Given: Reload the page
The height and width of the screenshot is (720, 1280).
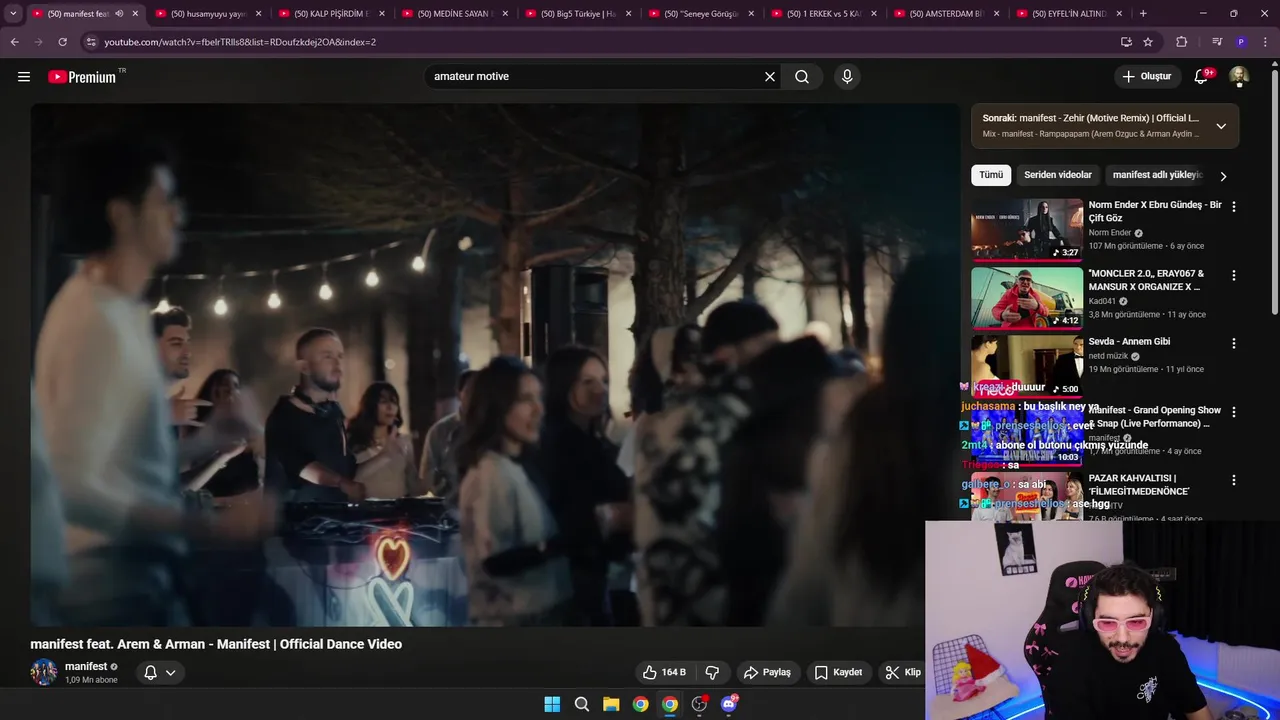Looking at the screenshot, I should tap(62, 42).
